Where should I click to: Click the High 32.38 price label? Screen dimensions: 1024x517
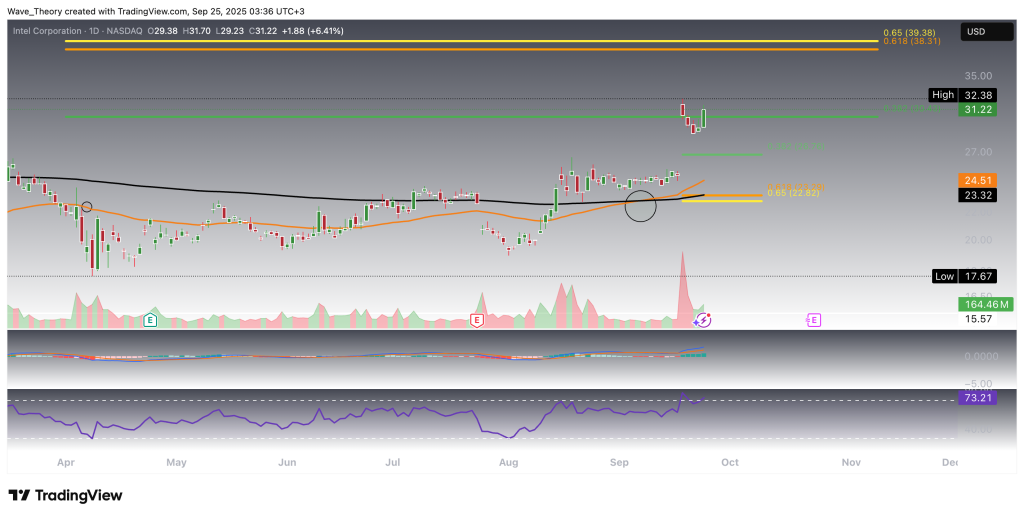tap(965, 95)
